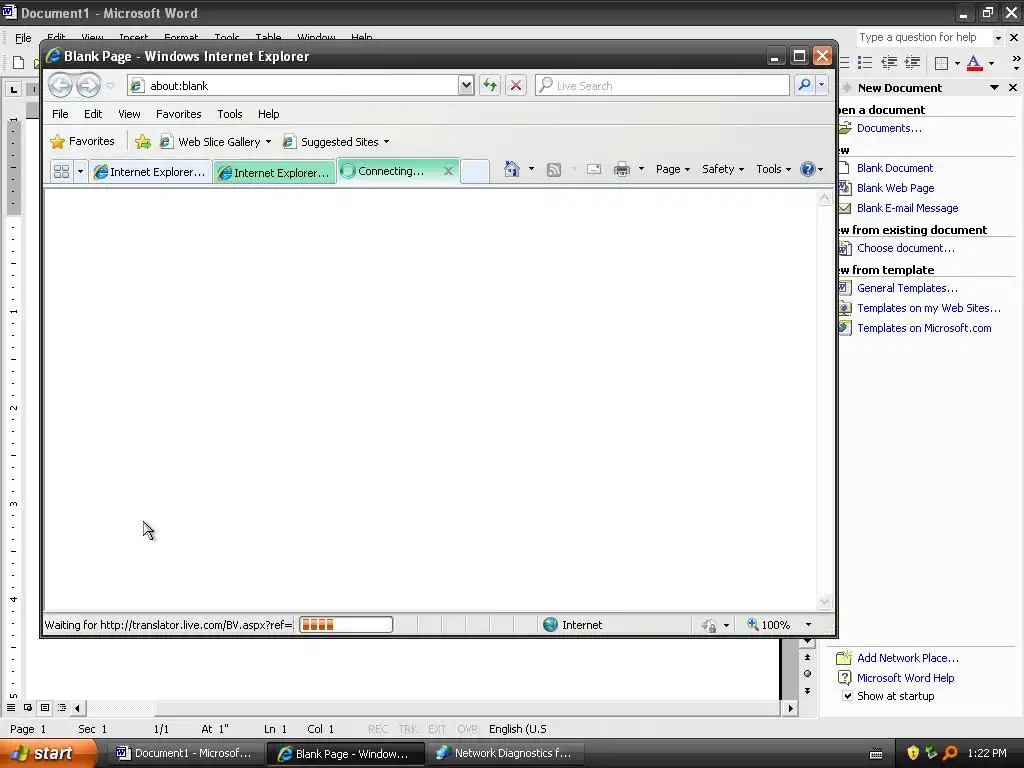The width and height of the screenshot is (1024, 768).
Task: Uncheck Show at startup checkbox
Action: click(847, 696)
